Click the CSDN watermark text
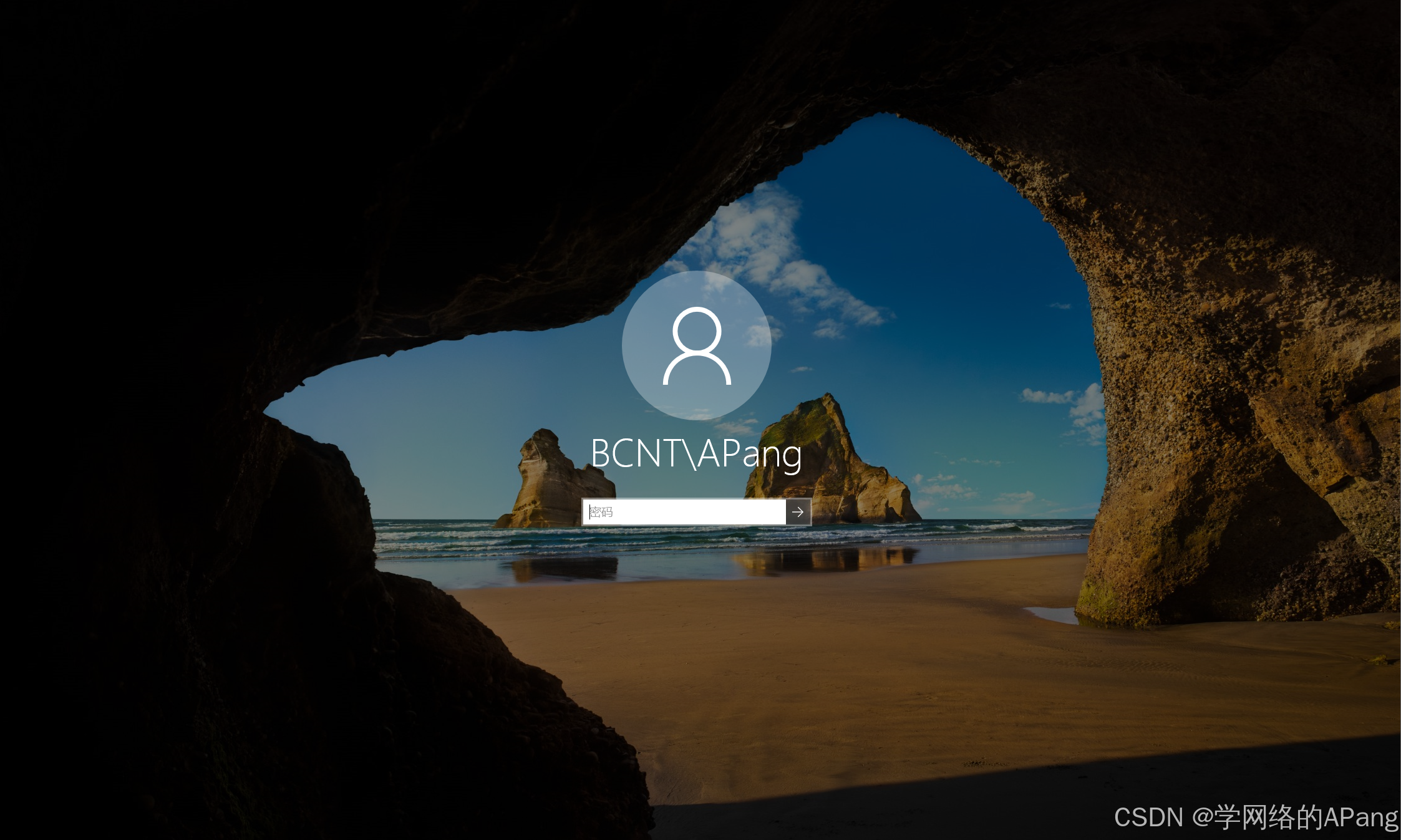This screenshot has height=840, width=1401. [x=1148, y=817]
